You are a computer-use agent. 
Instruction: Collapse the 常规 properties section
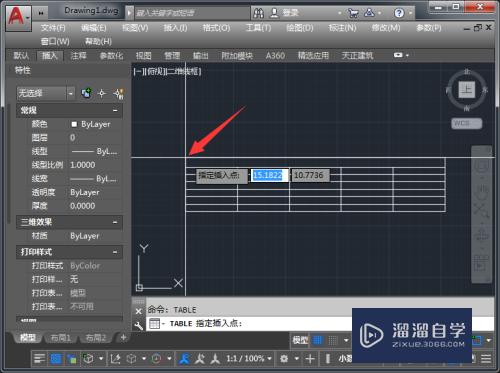115,110
